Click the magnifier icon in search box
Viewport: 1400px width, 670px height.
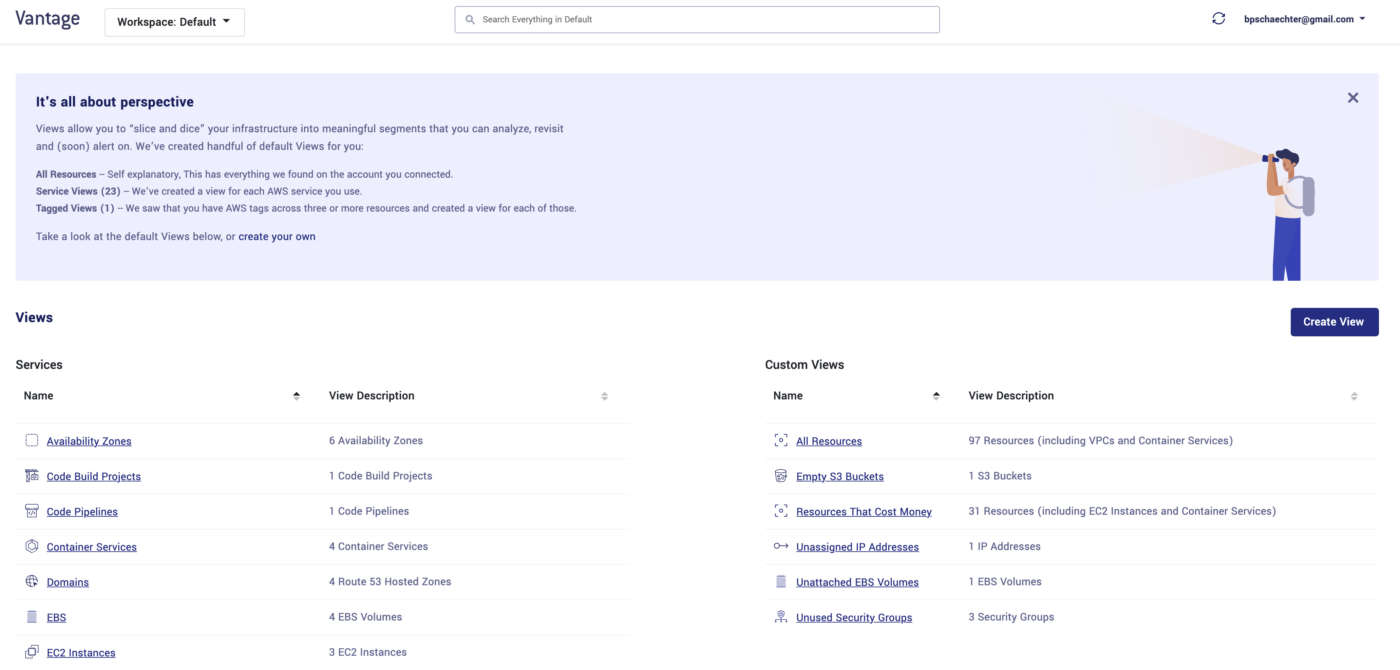pyautogui.click(x=470, y=20)
